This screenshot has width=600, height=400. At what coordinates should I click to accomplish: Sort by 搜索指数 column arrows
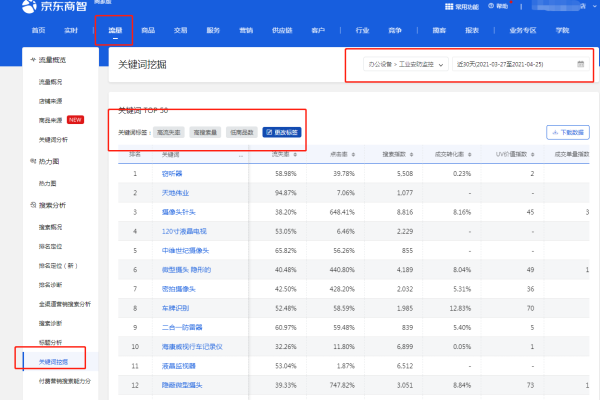[411, 155]
